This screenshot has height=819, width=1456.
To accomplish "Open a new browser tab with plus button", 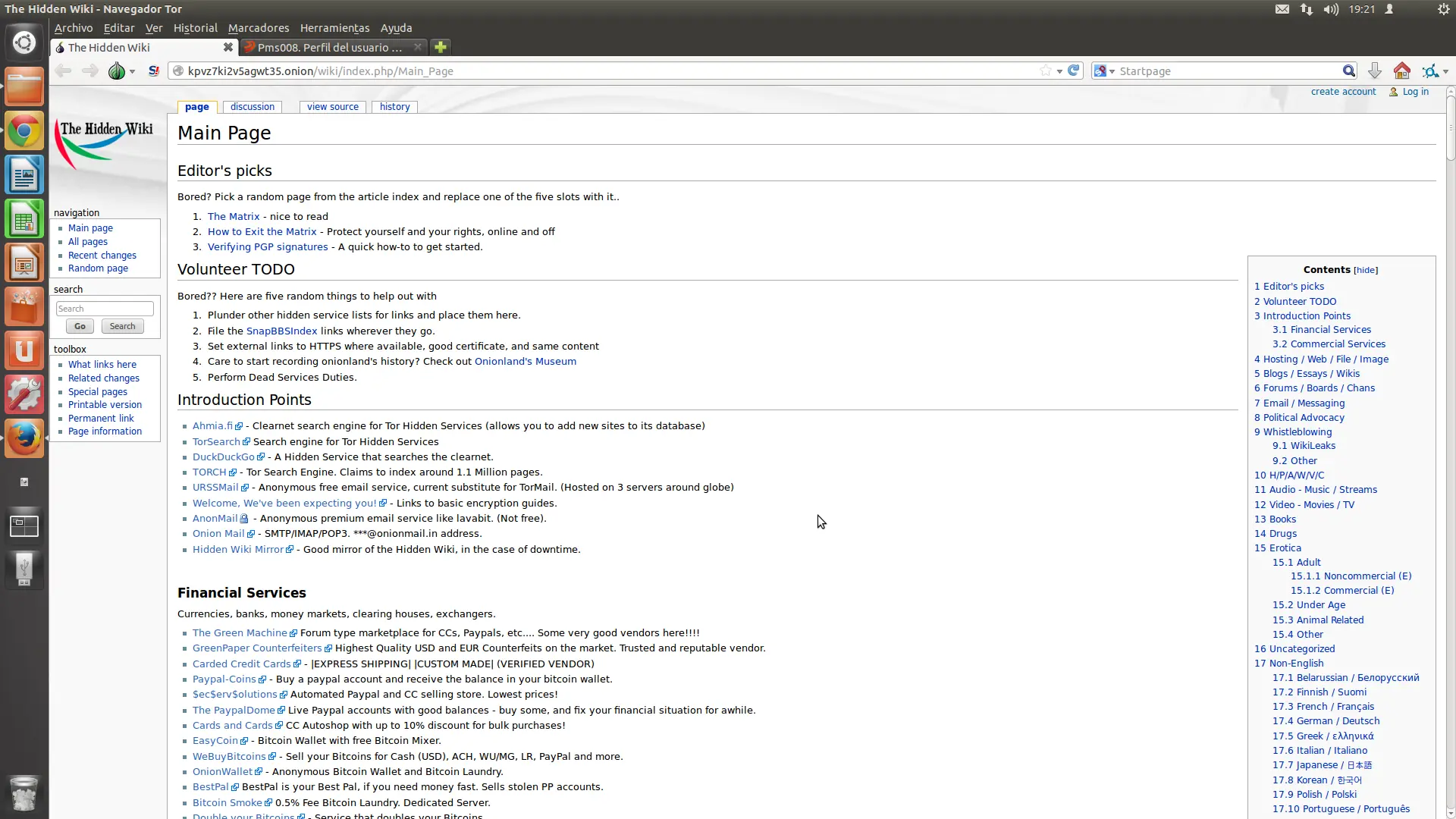I will click(440, 47).
